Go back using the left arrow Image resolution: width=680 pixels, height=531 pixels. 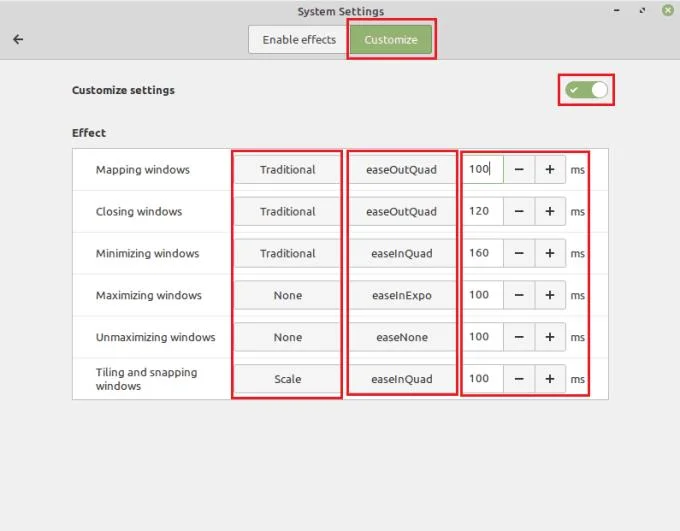[x=18, y=39]
